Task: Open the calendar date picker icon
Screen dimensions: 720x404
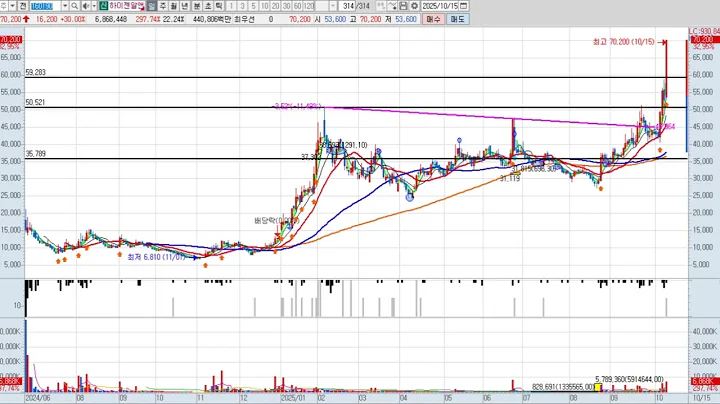Action: [x=463, y=6]
